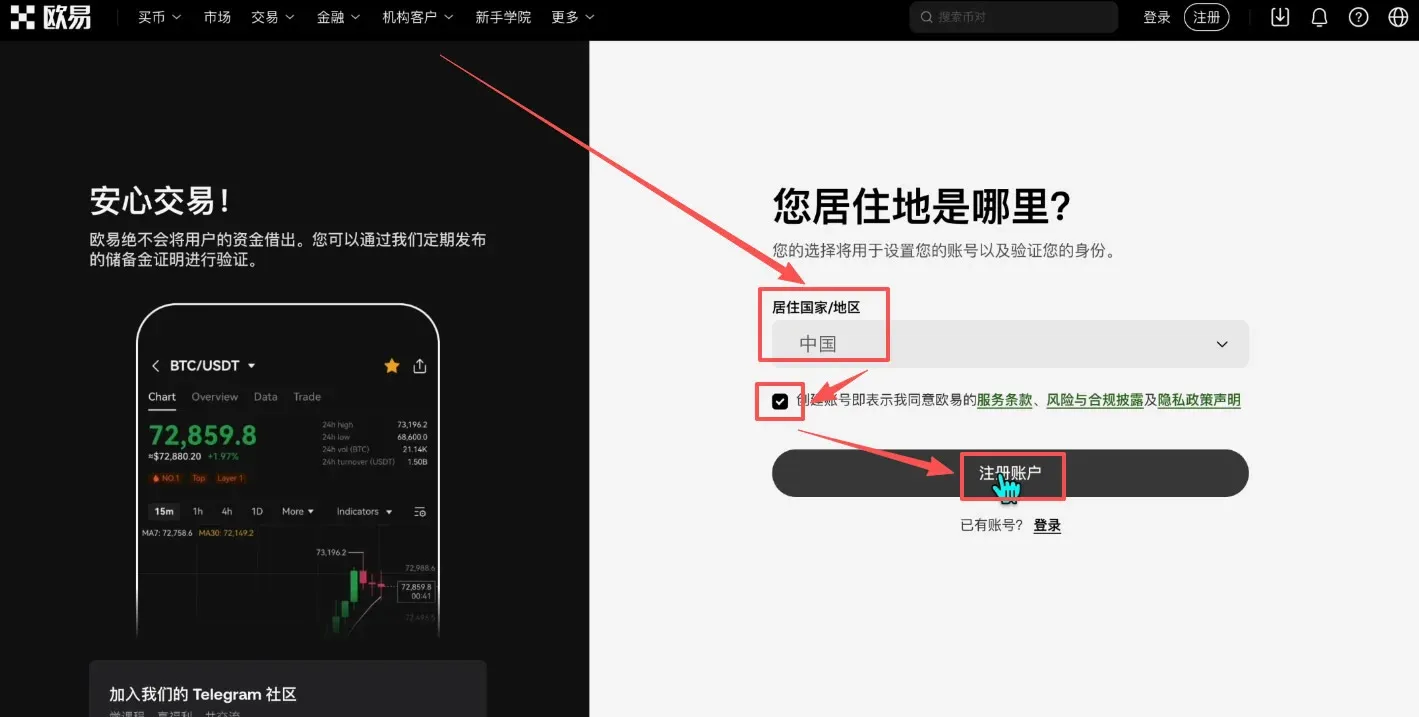This screenshot has width=1419, height=717.
Task: Expand the More timeframe dropdown
Action: 296,511
